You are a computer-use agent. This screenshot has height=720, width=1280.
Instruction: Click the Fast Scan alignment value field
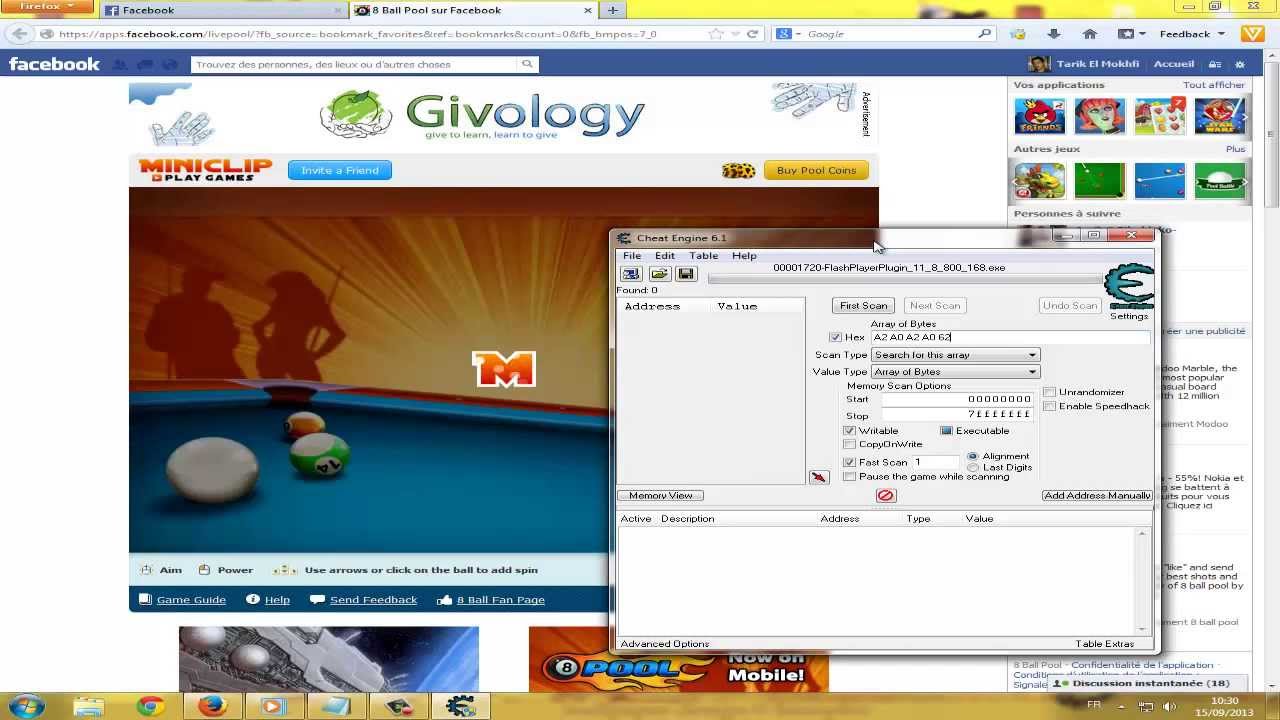[x=936, y=463]
